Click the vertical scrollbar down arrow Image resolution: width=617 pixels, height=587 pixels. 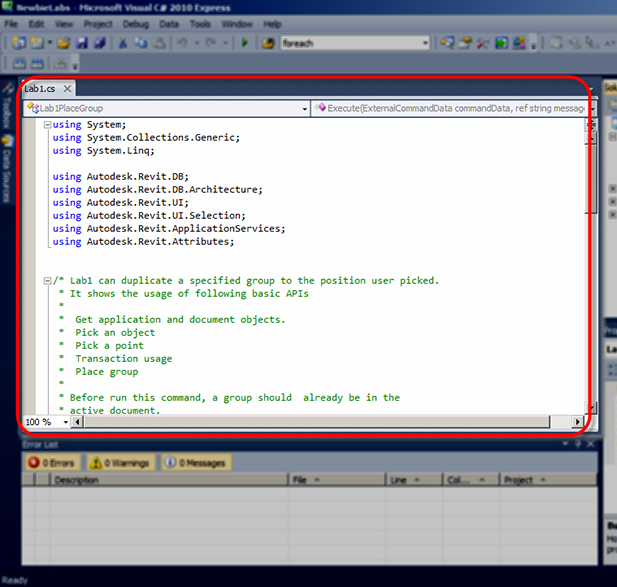pos(591,407)
